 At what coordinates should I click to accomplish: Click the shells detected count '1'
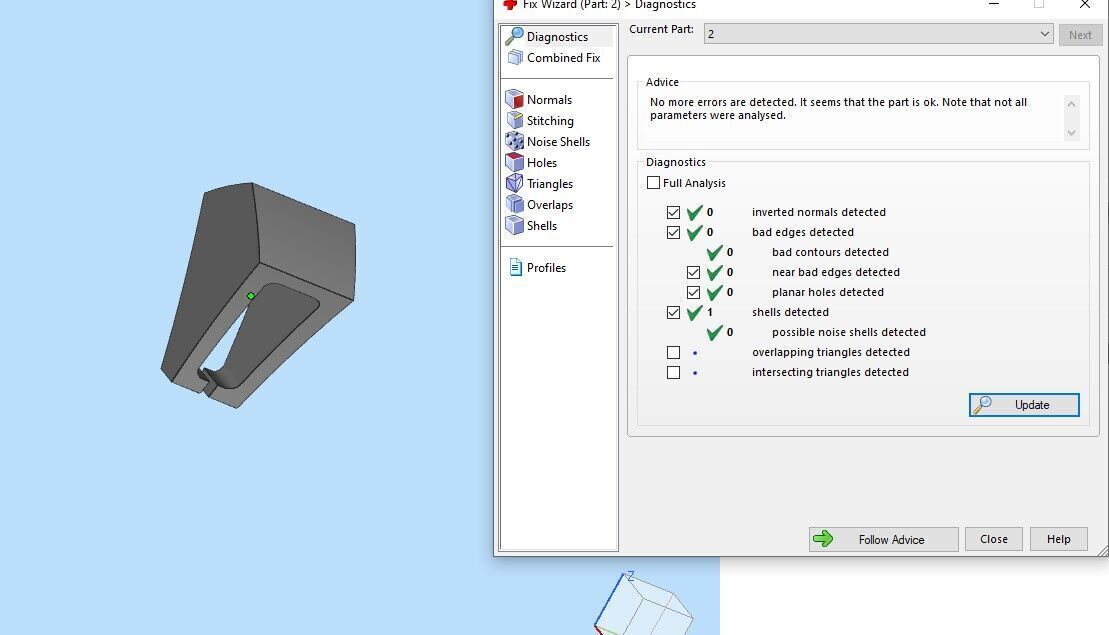coord(709,312)
